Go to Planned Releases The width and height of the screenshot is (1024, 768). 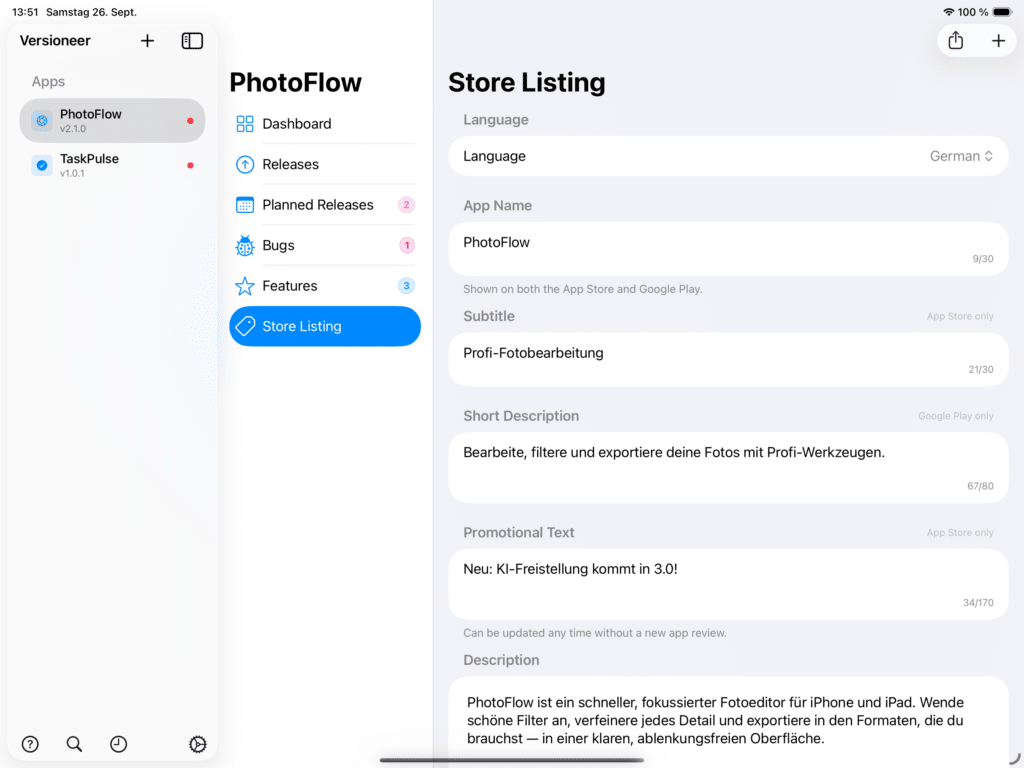tap(325, 205)
